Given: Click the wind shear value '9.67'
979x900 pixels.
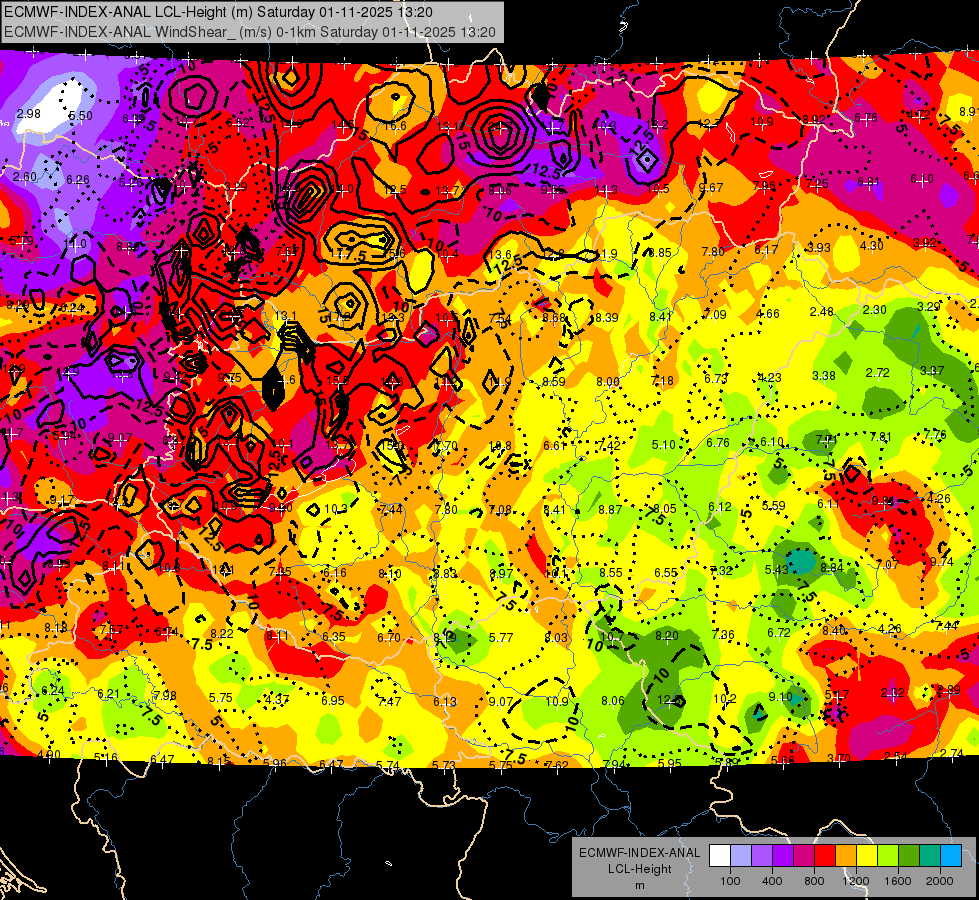Looking at the screenshot, I should click(711, 187).
